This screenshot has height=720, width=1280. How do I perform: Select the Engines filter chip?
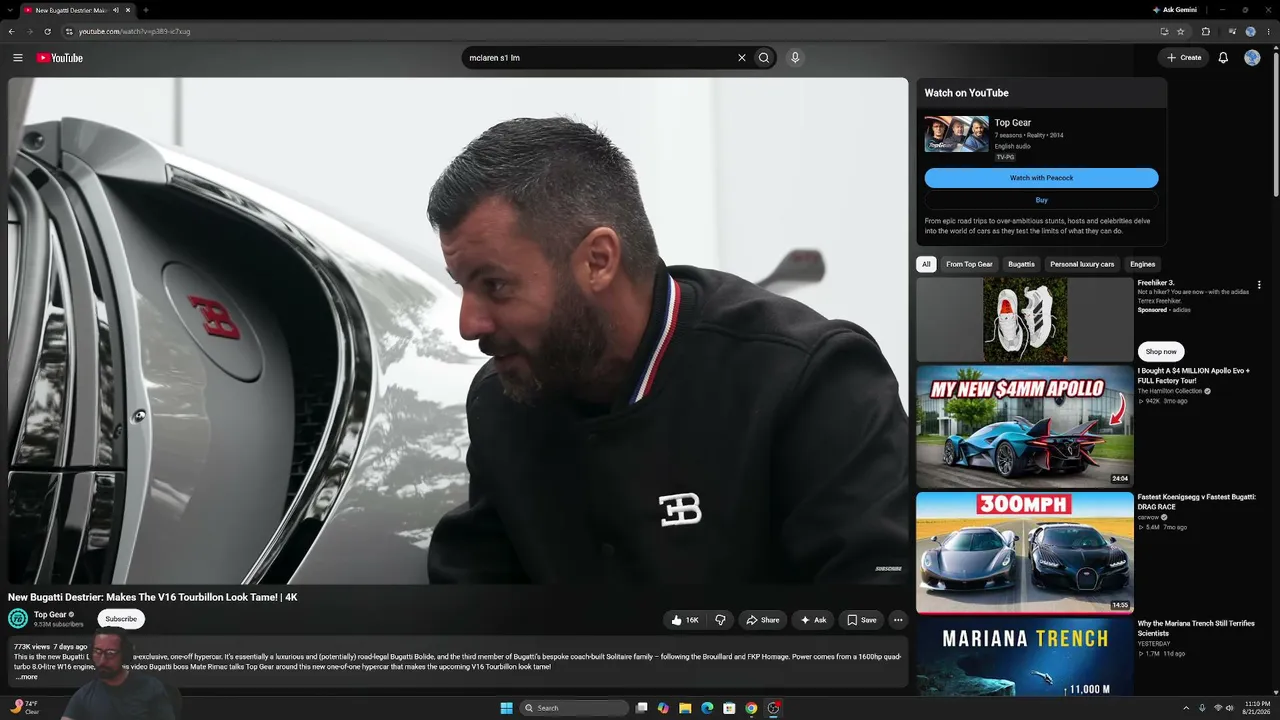1142,264
